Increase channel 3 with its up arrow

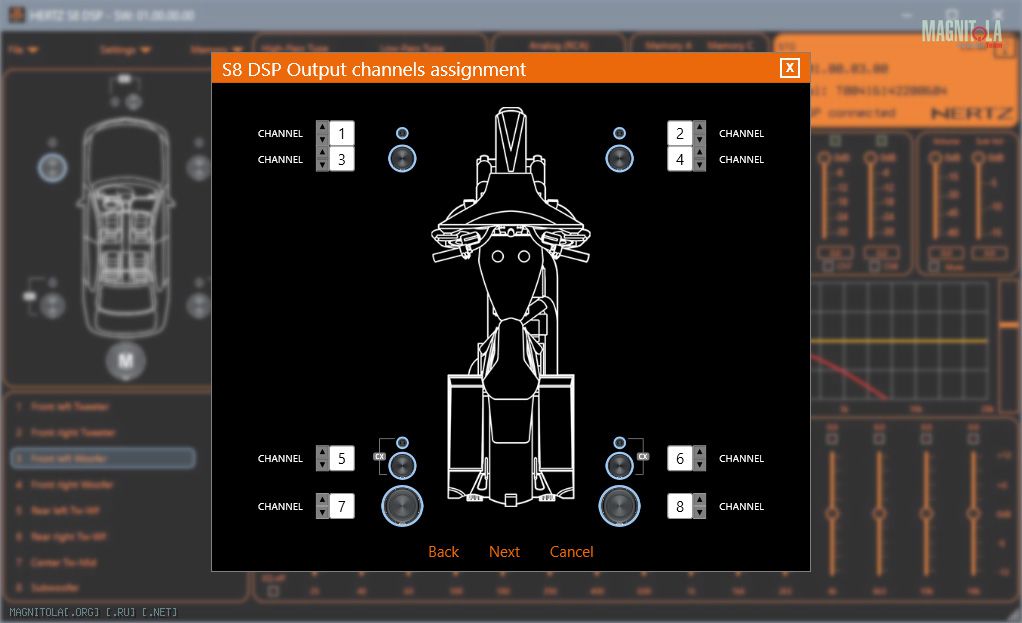322,152
